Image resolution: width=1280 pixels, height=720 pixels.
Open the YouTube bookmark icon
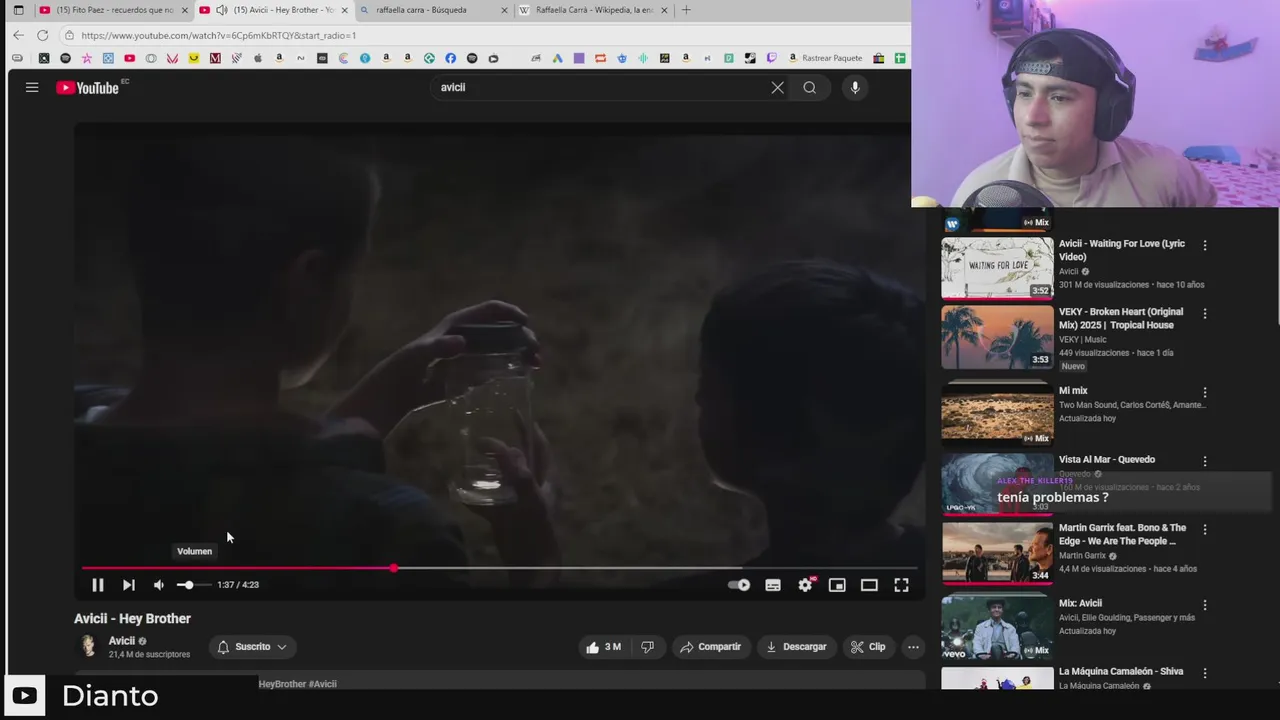click(x=129, y=58)
